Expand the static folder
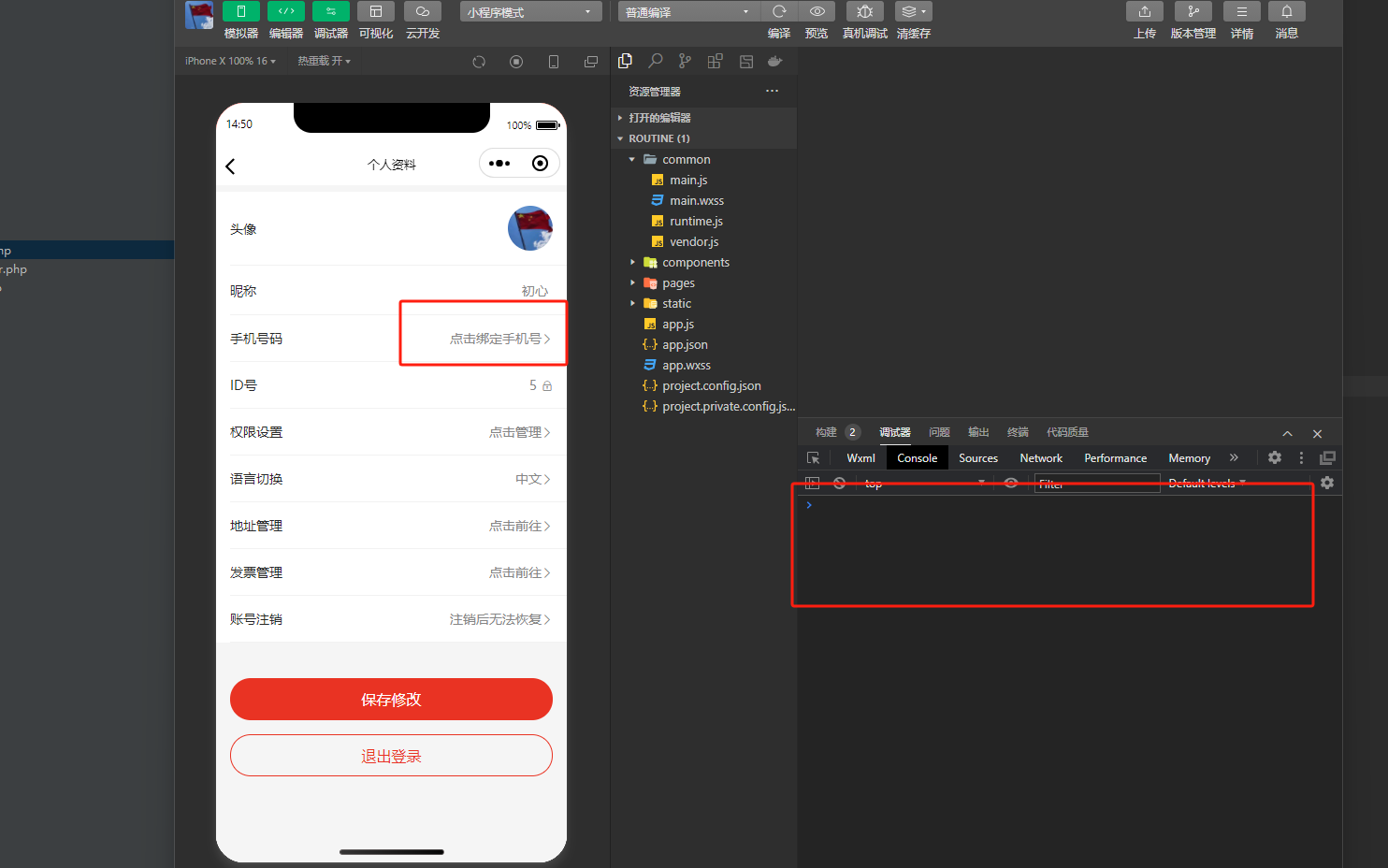The image size is (1388, 868). point(703,304)
